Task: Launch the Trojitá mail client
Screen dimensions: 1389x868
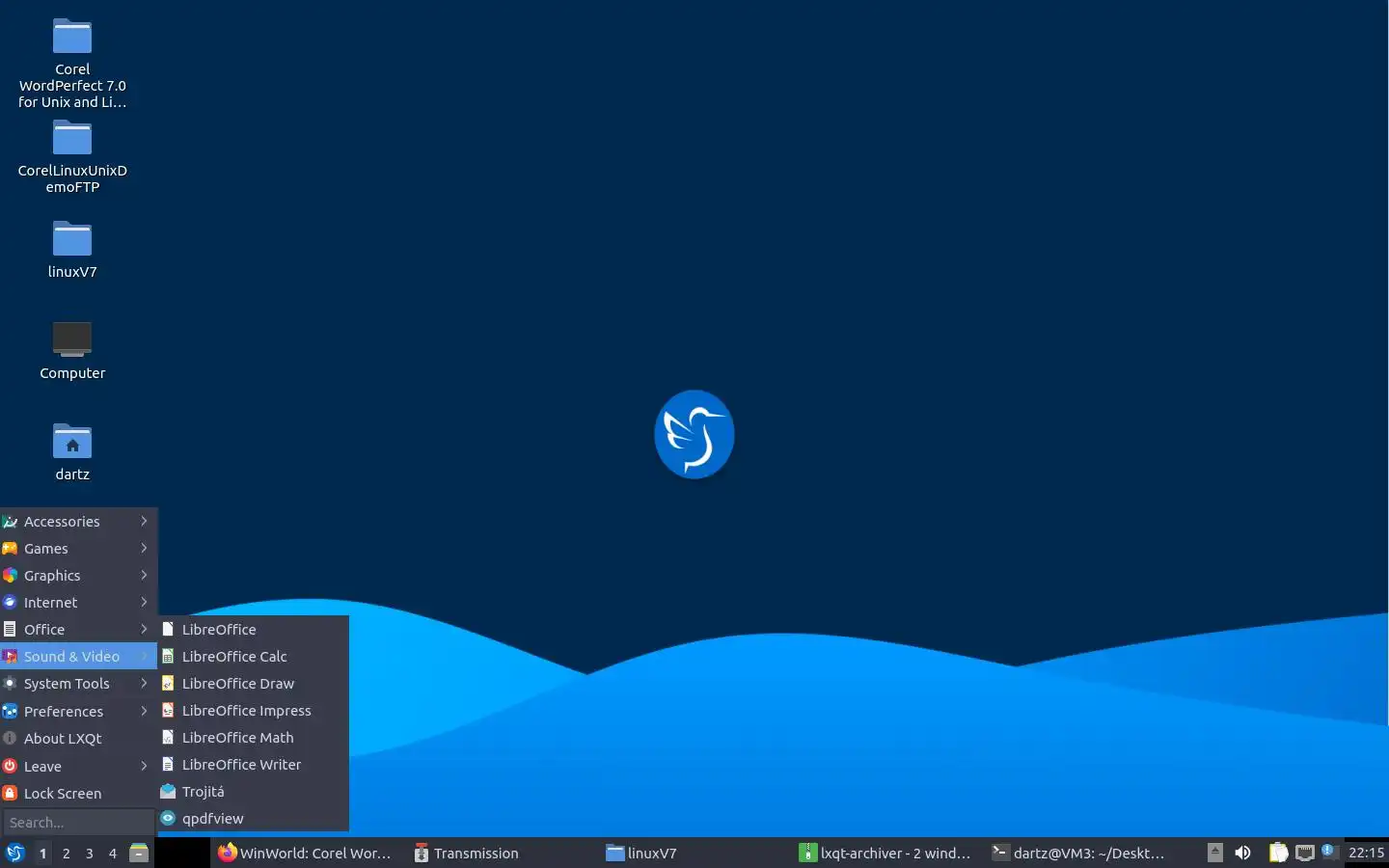Action: [253, 791]
